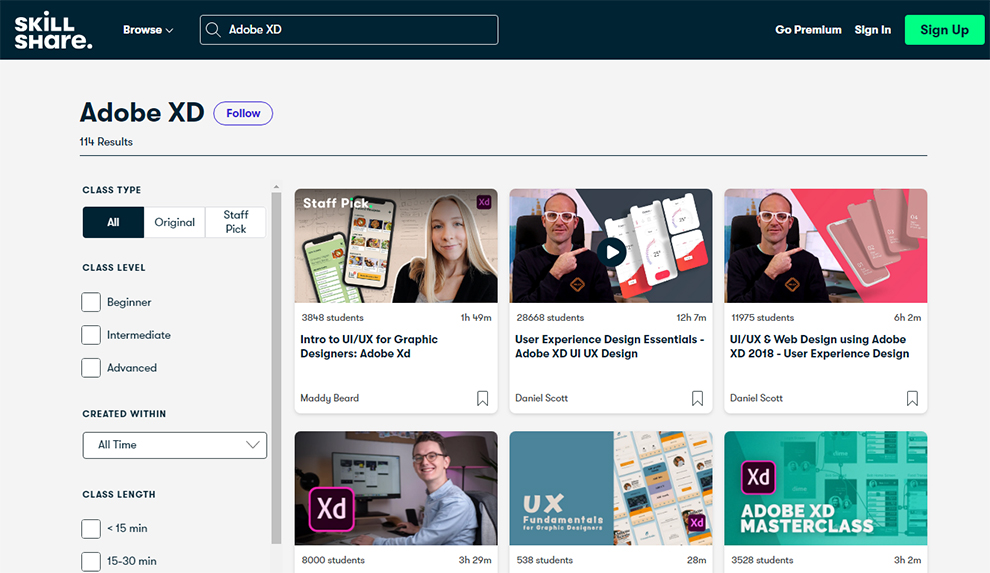
Task: Open Daniel Scott under UI/UX & Web Design
Action: pyautogui.click(x=756, y=398)
